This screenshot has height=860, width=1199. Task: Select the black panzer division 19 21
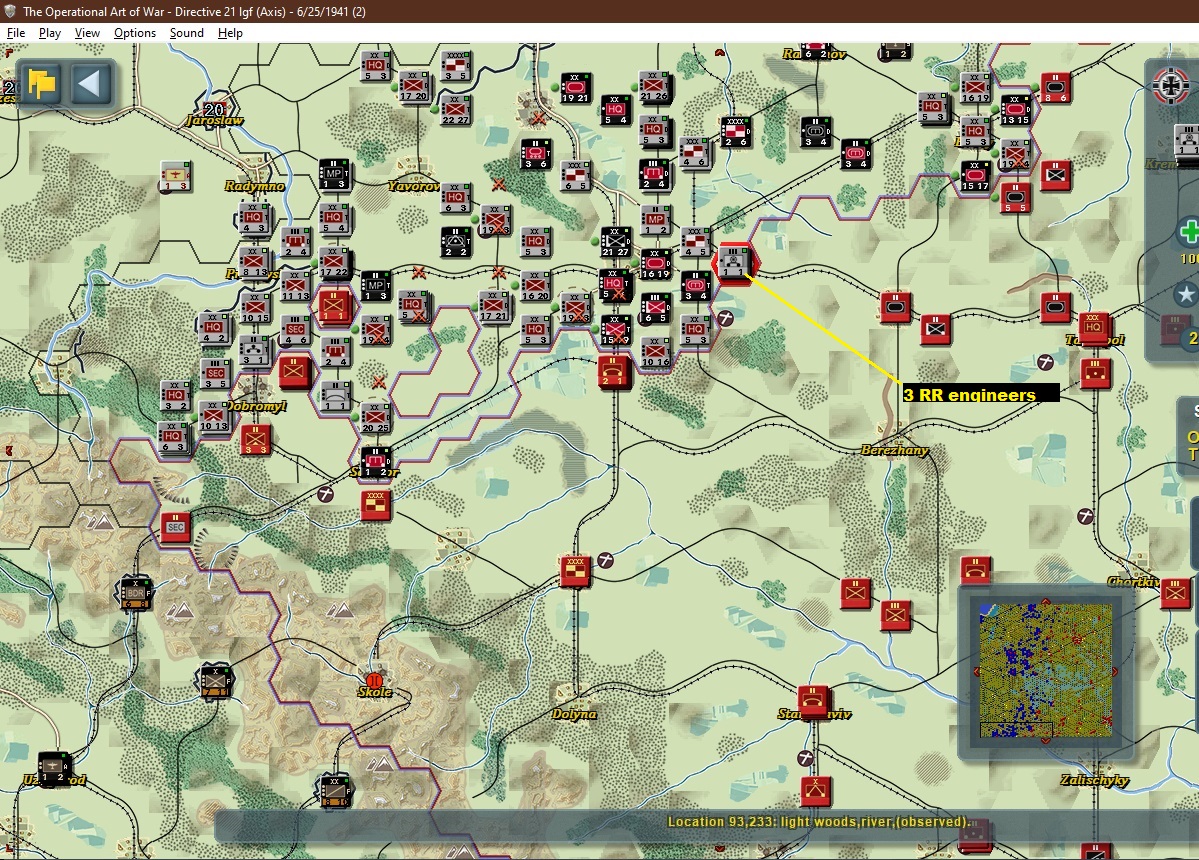[x=575, y=88]
